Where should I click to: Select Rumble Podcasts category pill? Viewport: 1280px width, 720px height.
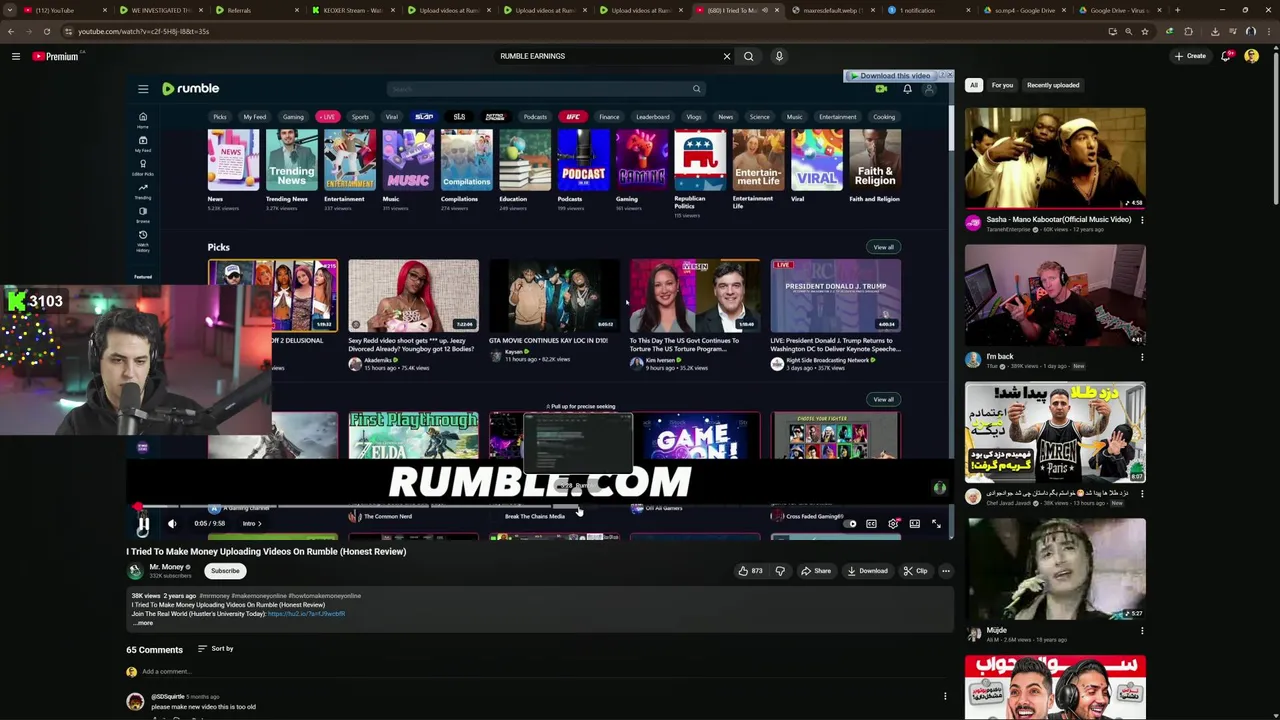coord(535,117)
